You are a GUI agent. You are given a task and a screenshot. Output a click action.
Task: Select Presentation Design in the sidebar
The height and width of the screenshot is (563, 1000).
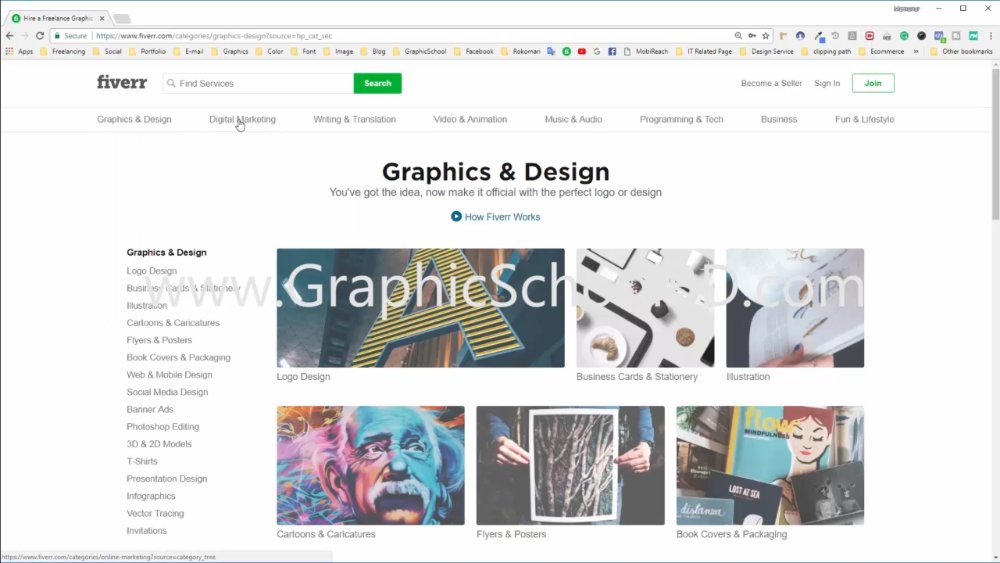[x=166, y=478]
